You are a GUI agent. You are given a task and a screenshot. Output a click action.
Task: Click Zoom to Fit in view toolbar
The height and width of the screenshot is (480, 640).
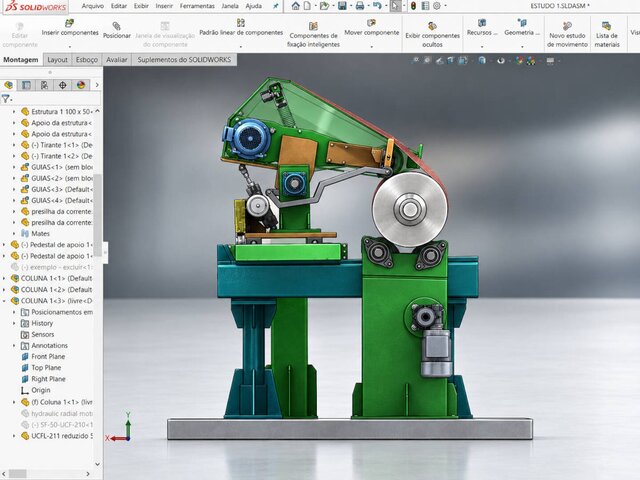tap(416, 60)
